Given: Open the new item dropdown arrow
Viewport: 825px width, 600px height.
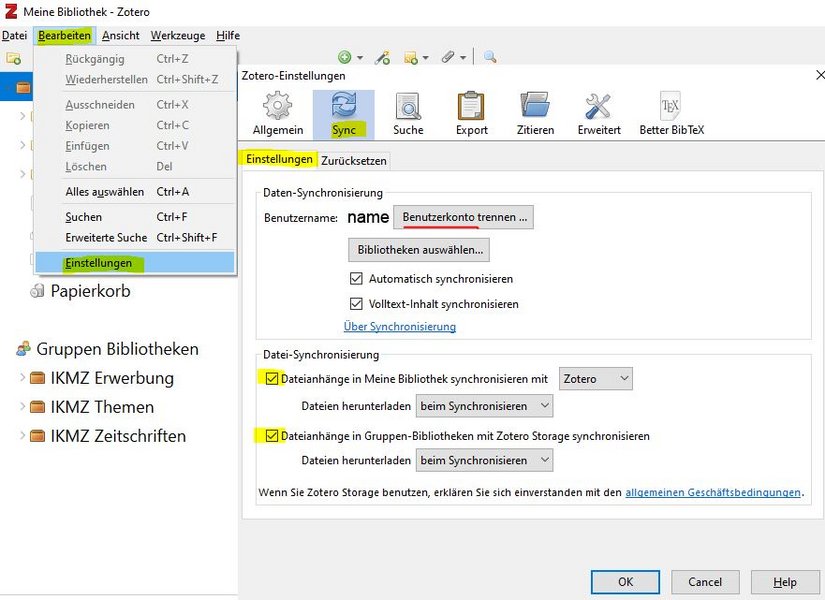Looking at the screenshot, I should point(360,57).
